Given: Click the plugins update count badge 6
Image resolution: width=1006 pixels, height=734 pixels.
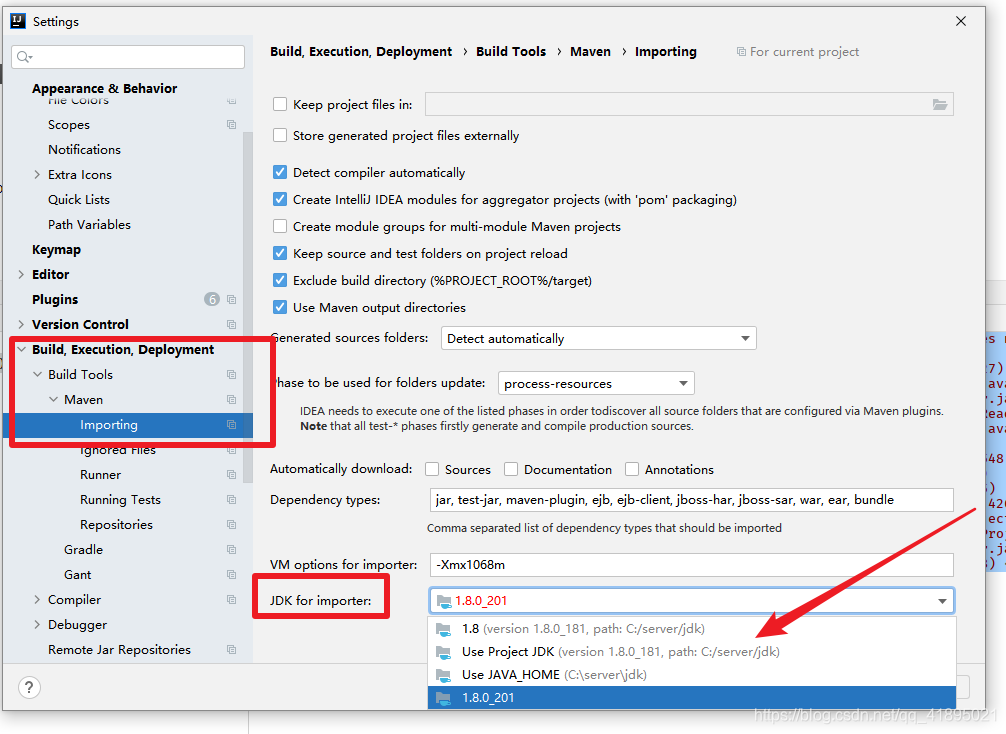Looking at the screenshot, I should click(212, 299).
